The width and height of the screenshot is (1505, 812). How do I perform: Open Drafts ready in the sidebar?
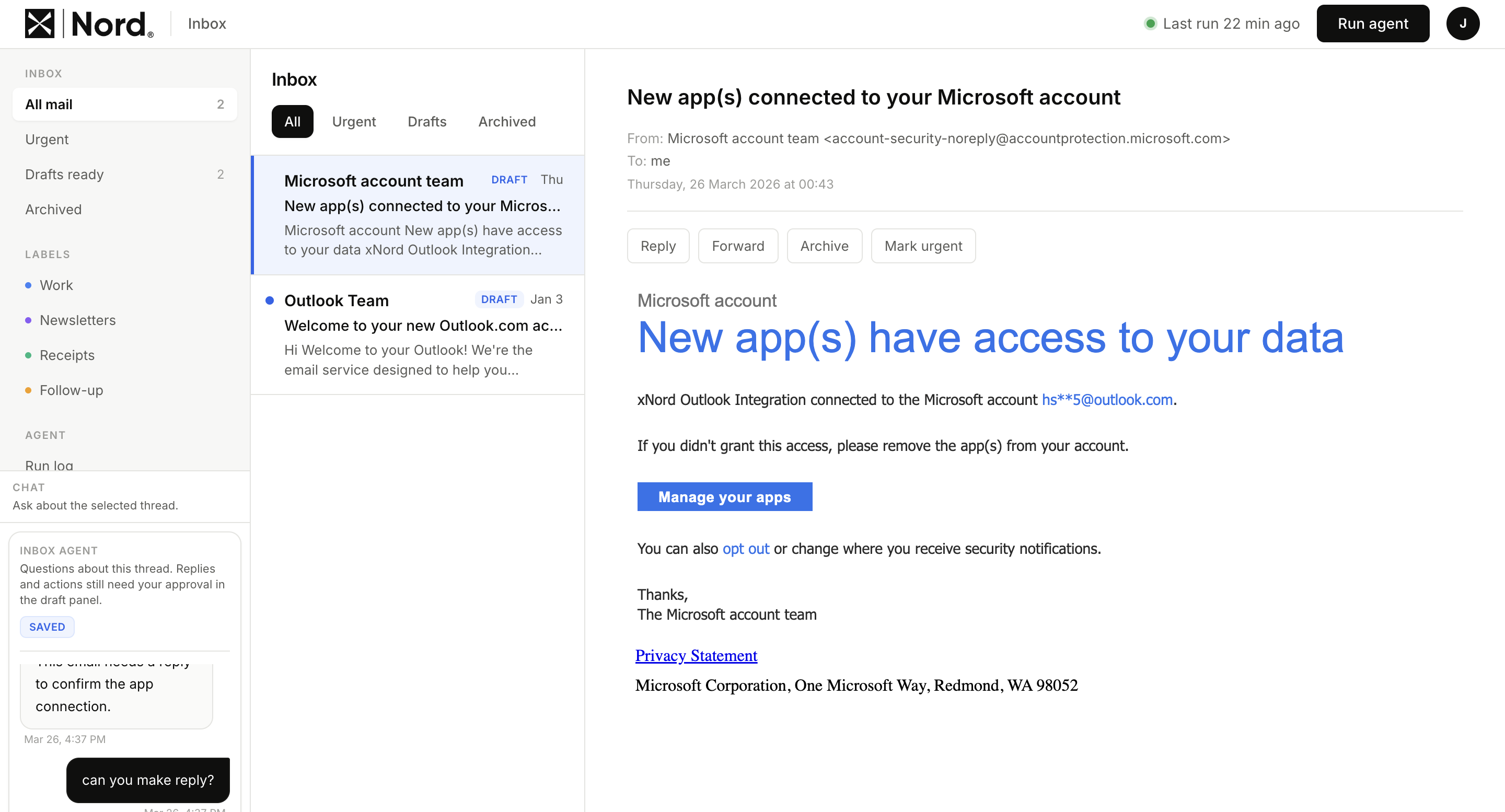[x=124, y=174]
